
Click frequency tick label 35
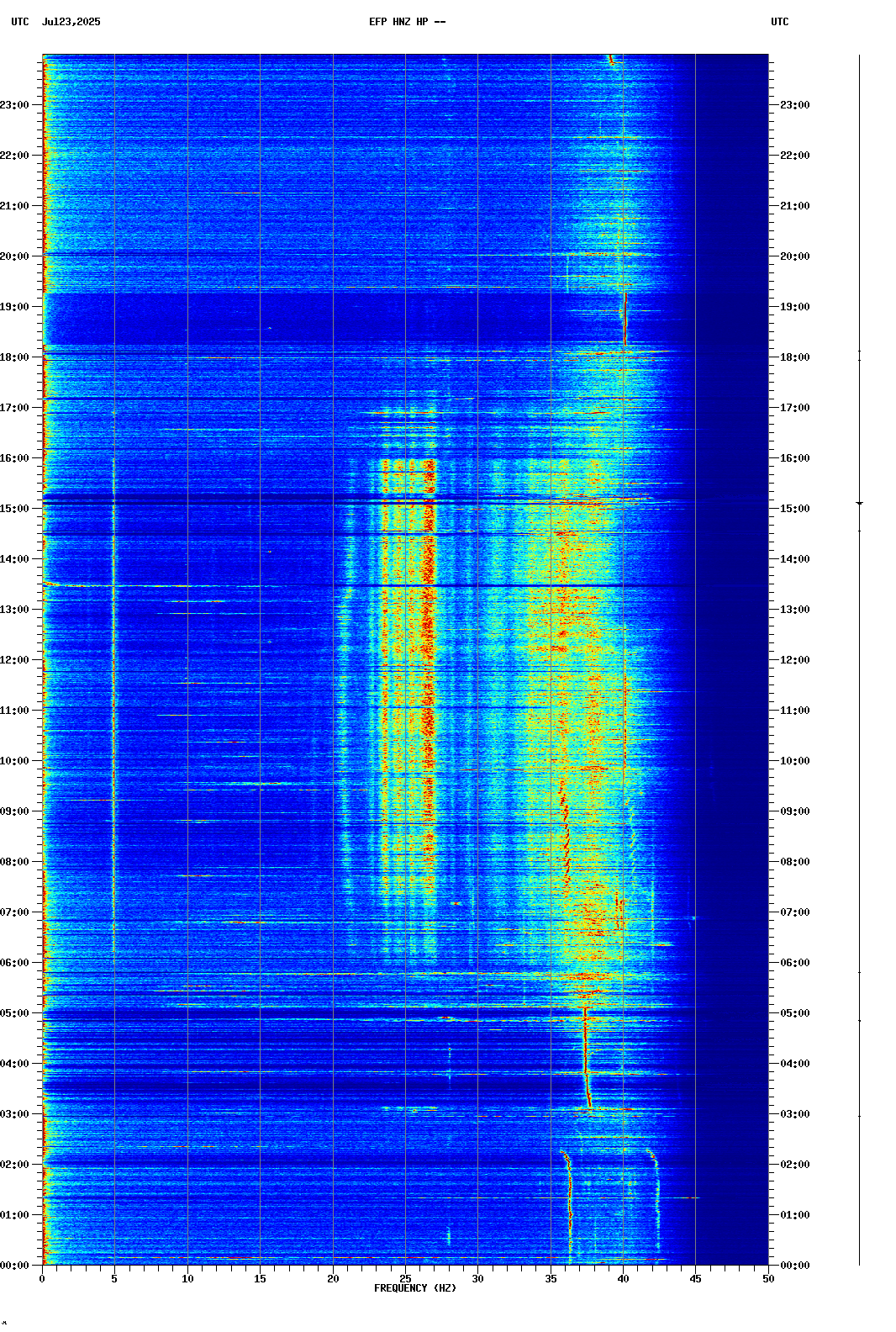tap(551, 1279)
